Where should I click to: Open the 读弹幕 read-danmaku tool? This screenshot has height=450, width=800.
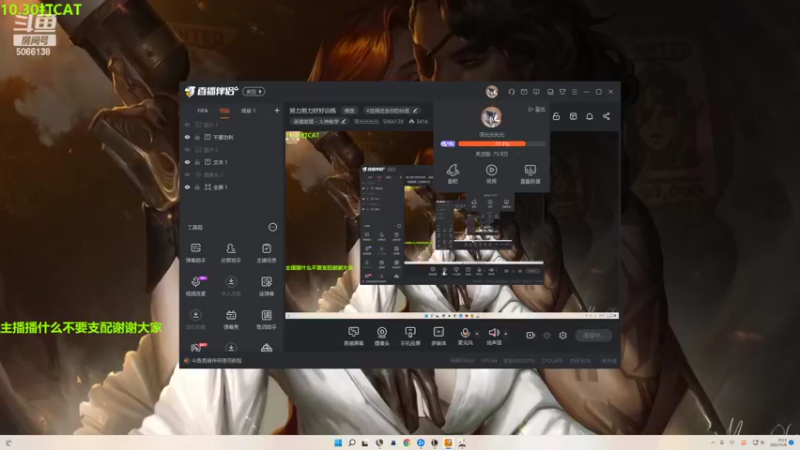[266, 286]
